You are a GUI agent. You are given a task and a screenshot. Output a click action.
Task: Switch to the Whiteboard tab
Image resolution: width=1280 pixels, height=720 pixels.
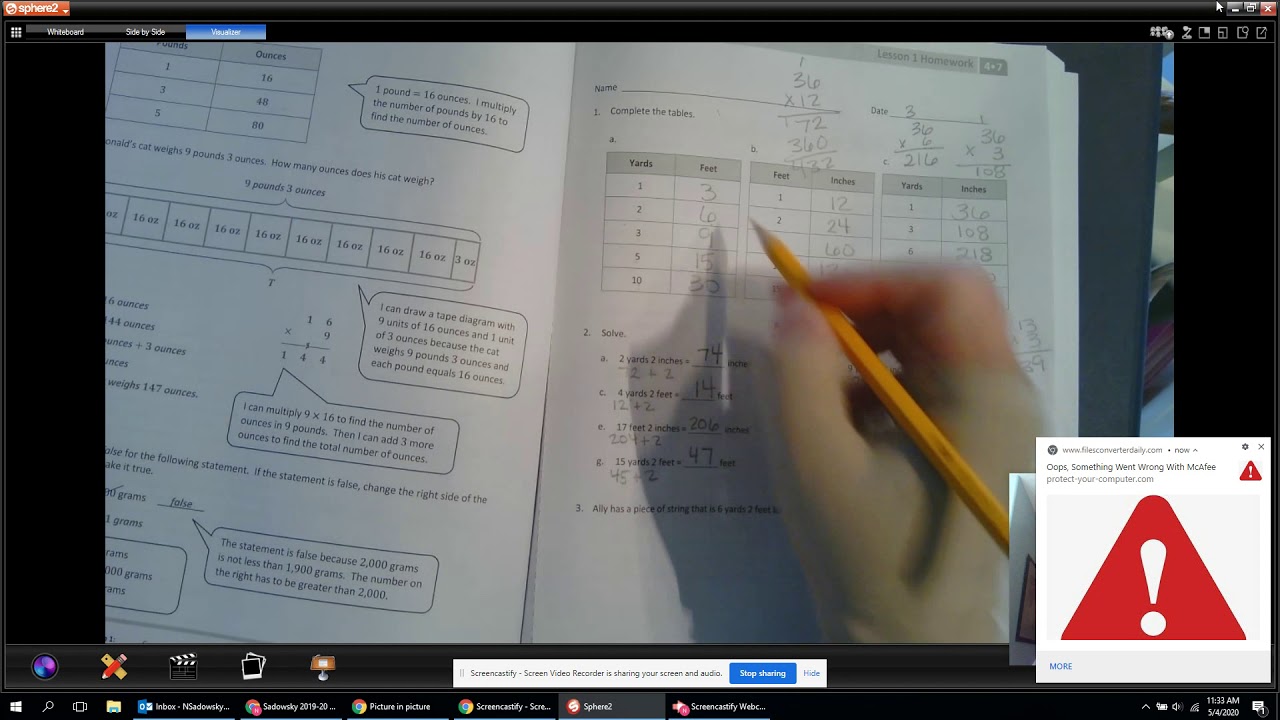pyautogui.click(x=65, y=32)
